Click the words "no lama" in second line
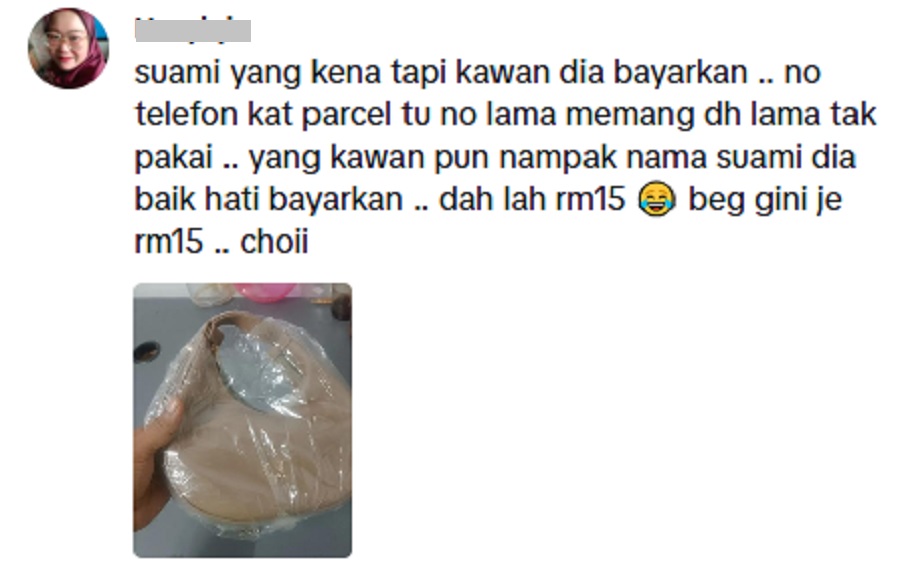The width and height of the screenshot is (900, 568). (x=498, y=115)
